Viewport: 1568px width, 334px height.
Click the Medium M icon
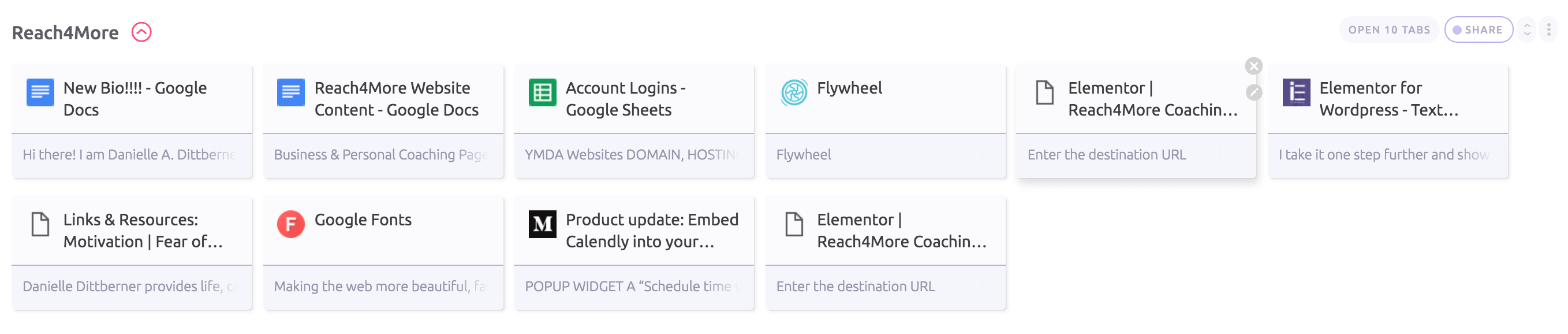point(542,224)
